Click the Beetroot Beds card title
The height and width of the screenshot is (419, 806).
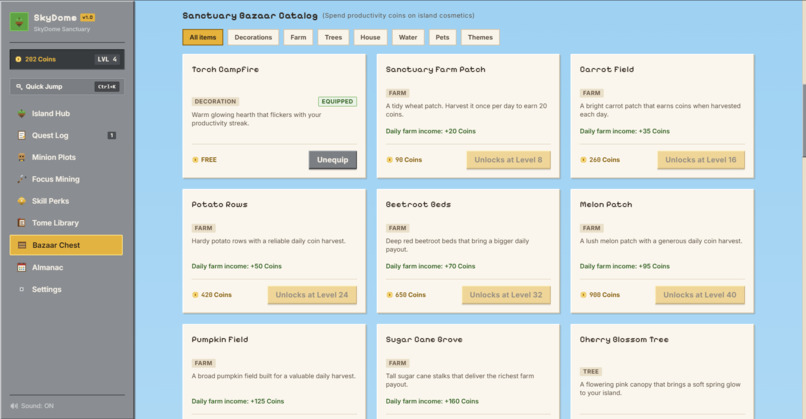point(418,205)
